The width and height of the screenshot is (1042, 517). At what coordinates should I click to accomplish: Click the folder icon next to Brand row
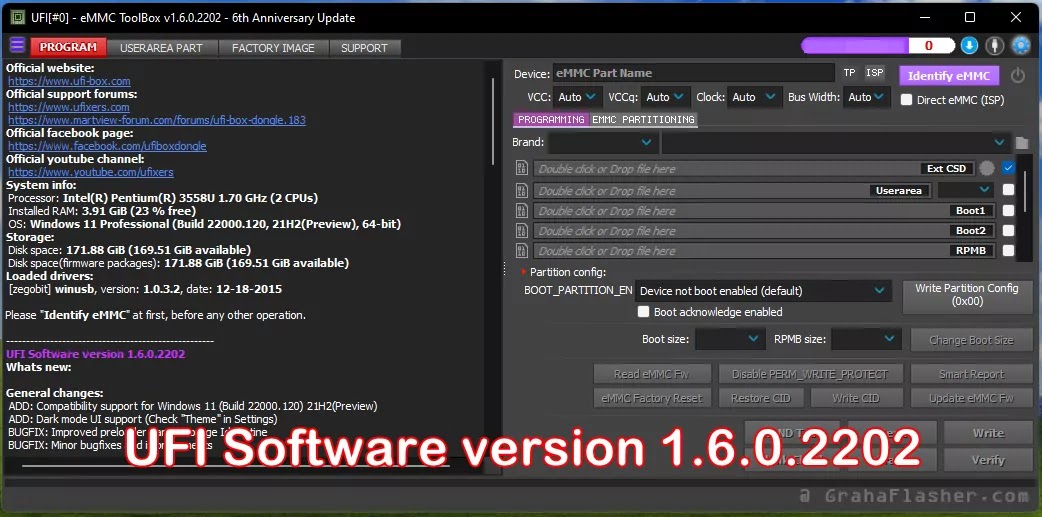pyautogui.click(x=1021, y=143)
